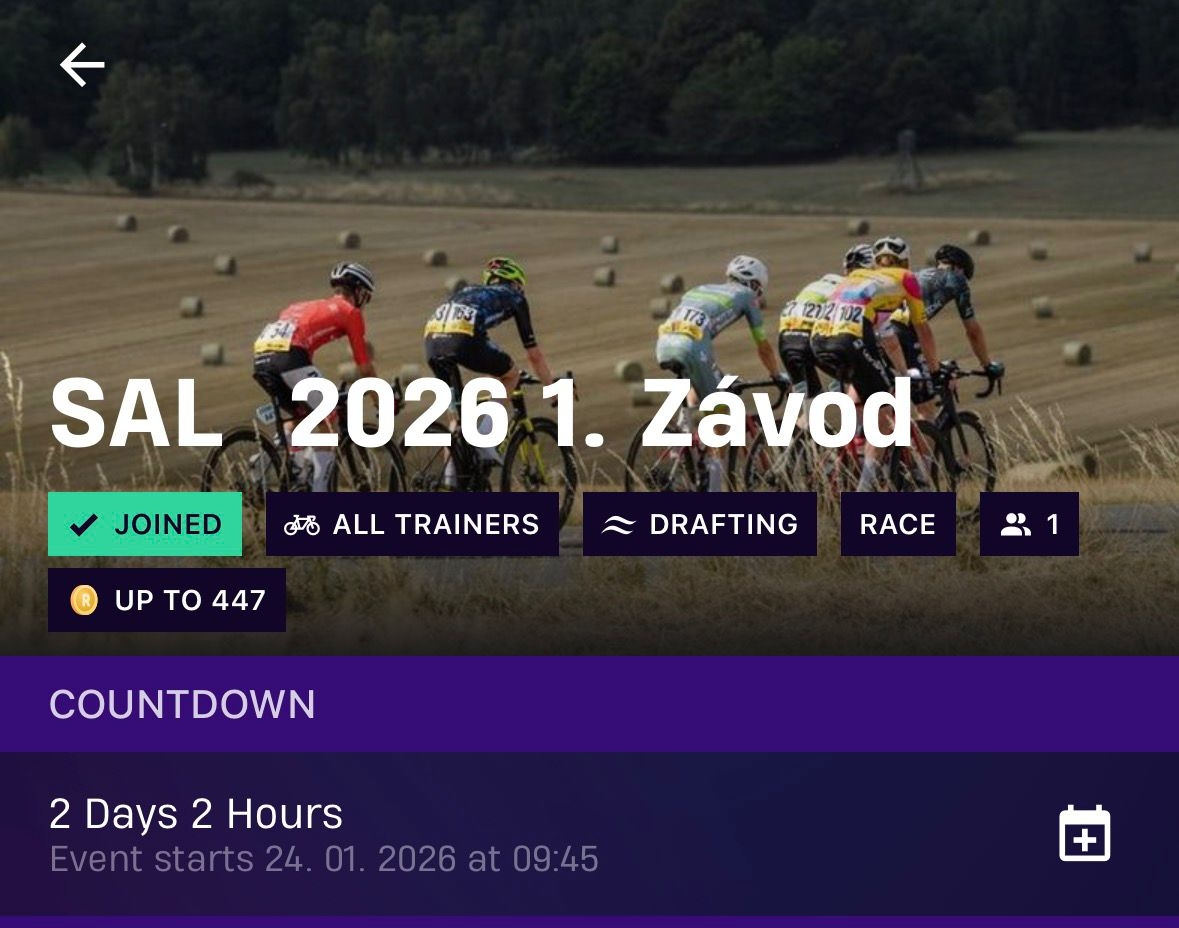Select the ALL TRAINERS label
The image size is (1179, 928).
coord(436,524)
